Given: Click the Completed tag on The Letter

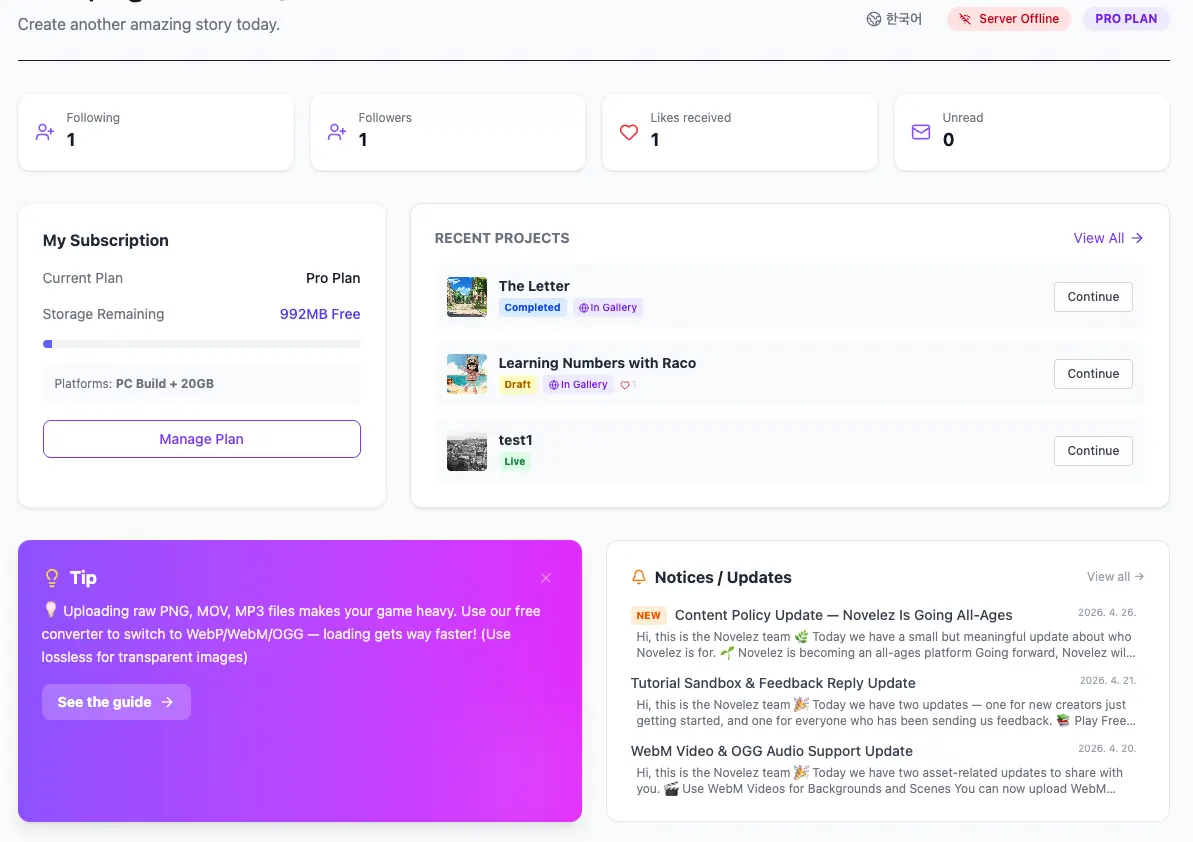Looking at the screenshot, I should 532,307.
